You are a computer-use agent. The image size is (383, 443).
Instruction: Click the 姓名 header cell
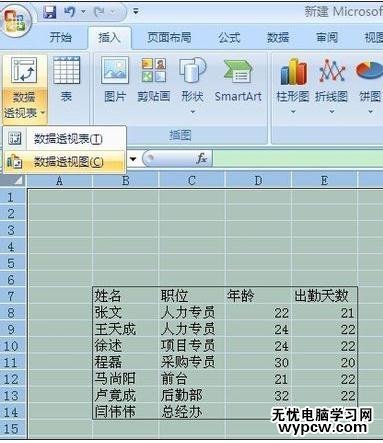pos(126,296)
